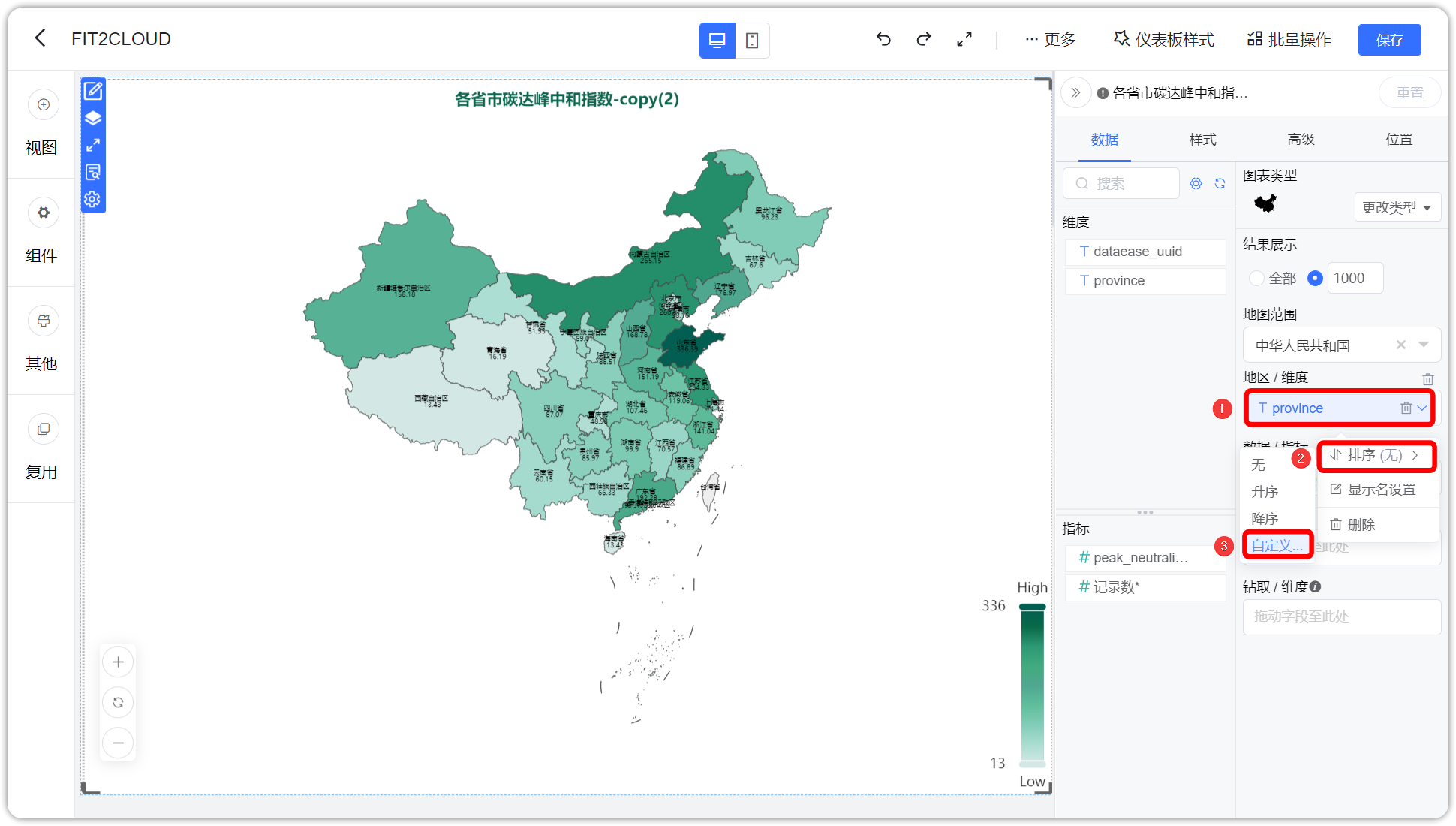Image resolution: width=1456 pixels, height=826 pixels.
Task: Open fullscreen preview from top toolbar
Action: tap(964, 39)
